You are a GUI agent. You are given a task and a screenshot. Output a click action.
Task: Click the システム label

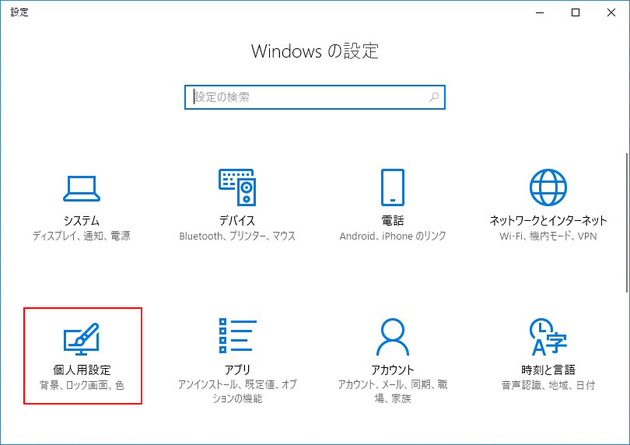(x=82, y=220)
